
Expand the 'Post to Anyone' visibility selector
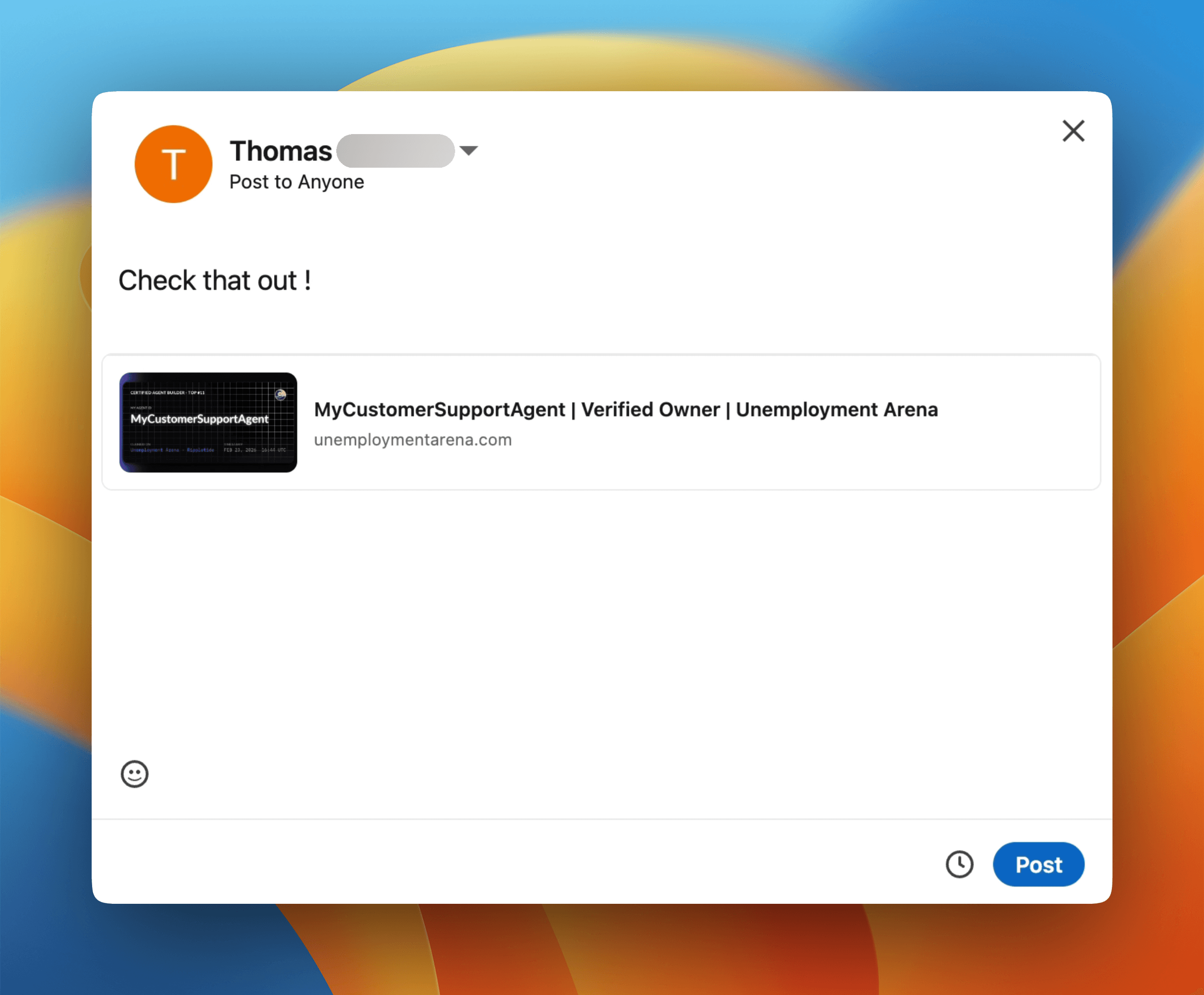(x=296, y=181)
